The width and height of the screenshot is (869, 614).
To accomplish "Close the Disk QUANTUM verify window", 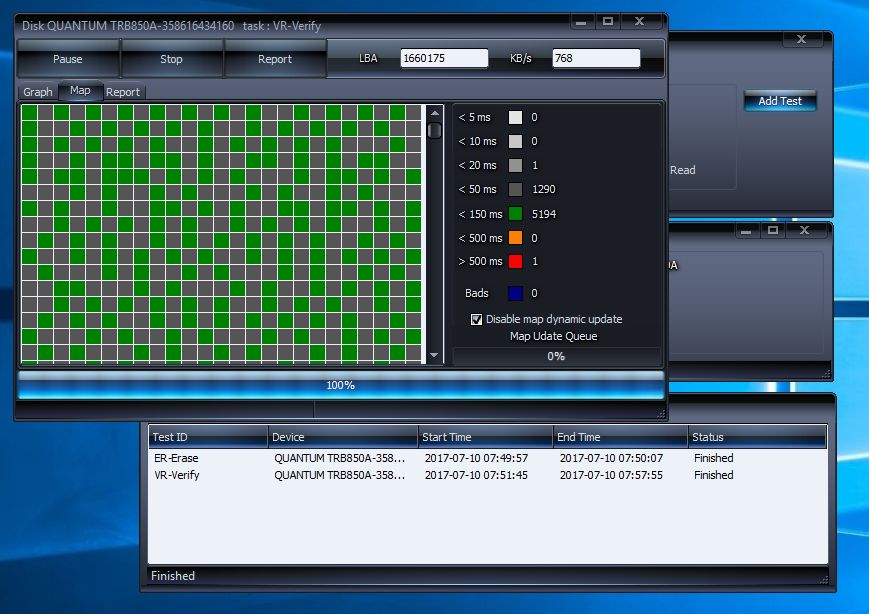I will point(640,22).
